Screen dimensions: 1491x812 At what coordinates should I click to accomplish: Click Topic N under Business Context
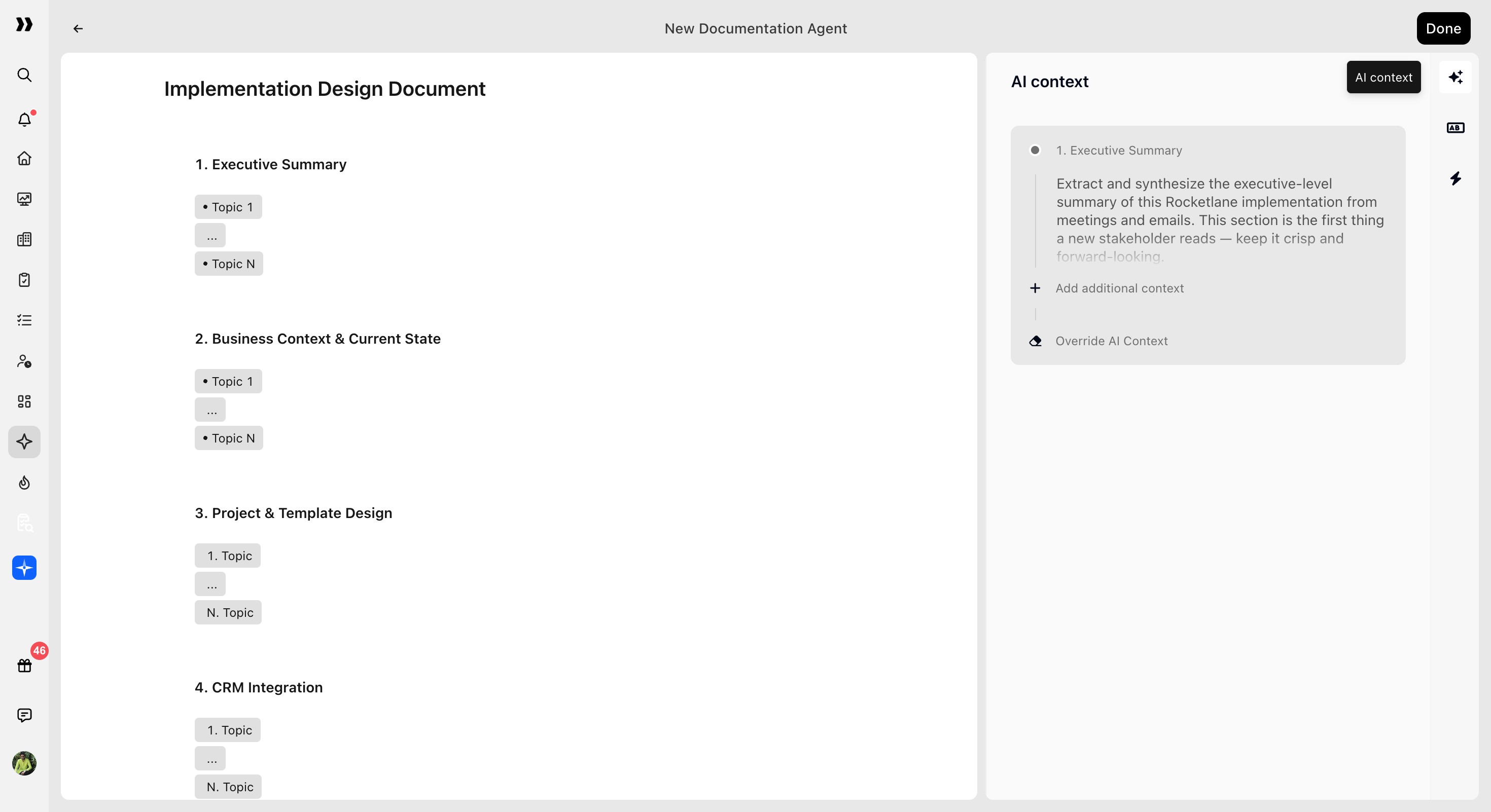[229, 438]
